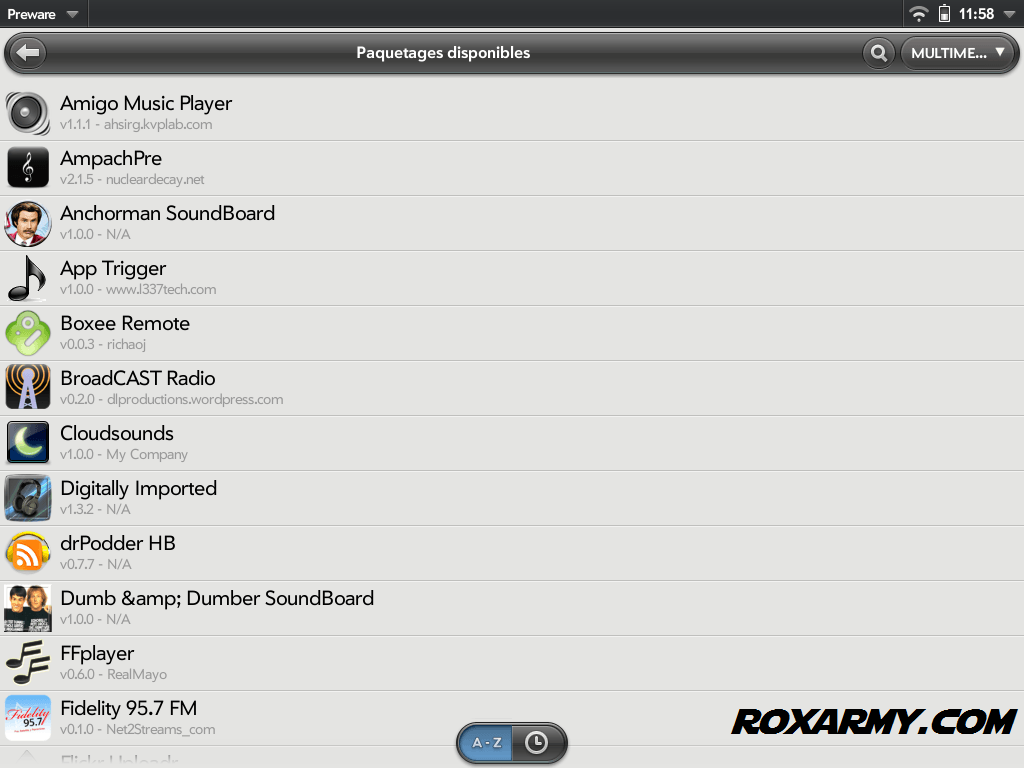The height and width of the screenshot is (768, 1024).
Task: Open the package search magnifier
Action: coord(878,53)
